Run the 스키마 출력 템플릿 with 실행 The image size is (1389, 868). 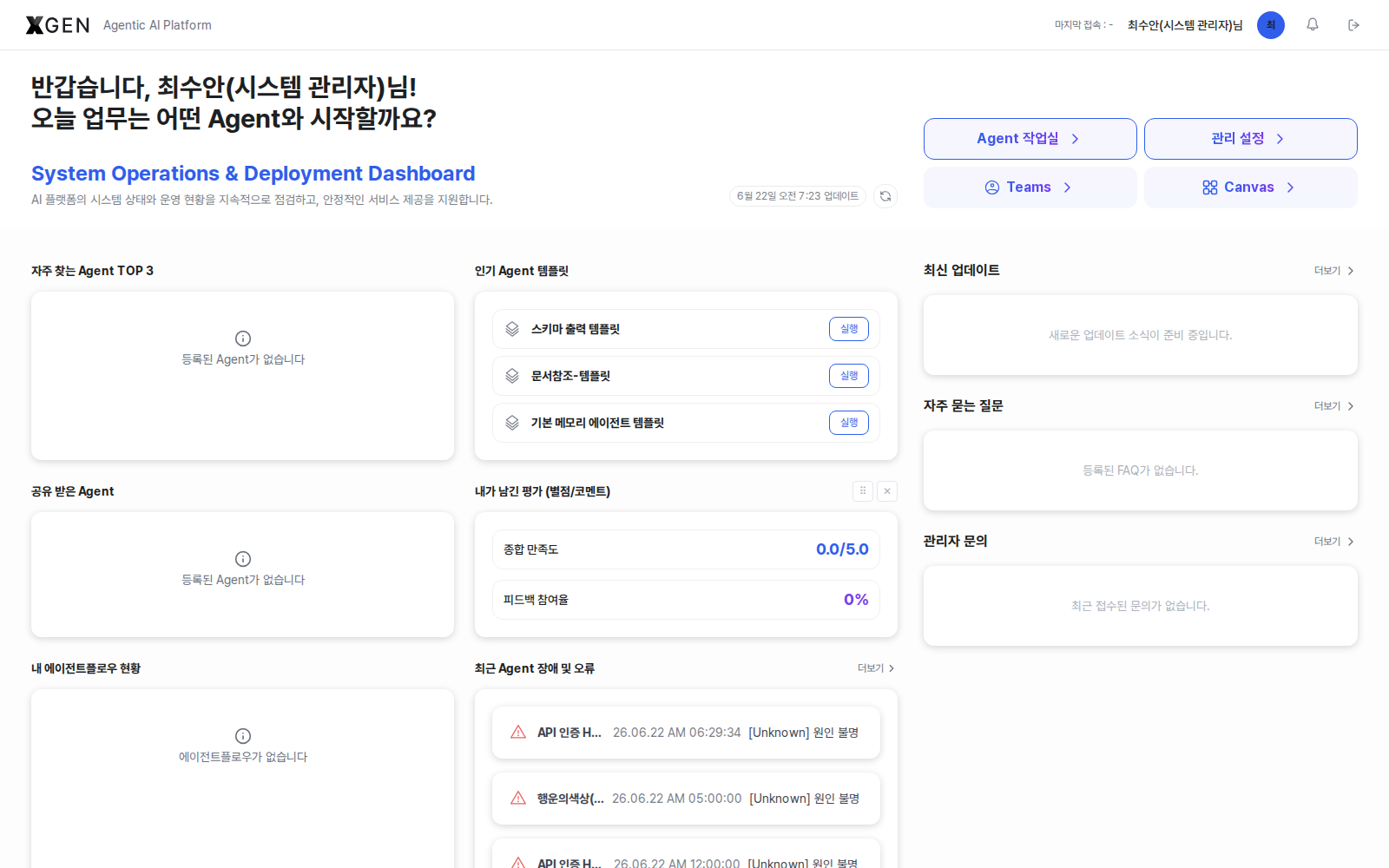(849, 329)
